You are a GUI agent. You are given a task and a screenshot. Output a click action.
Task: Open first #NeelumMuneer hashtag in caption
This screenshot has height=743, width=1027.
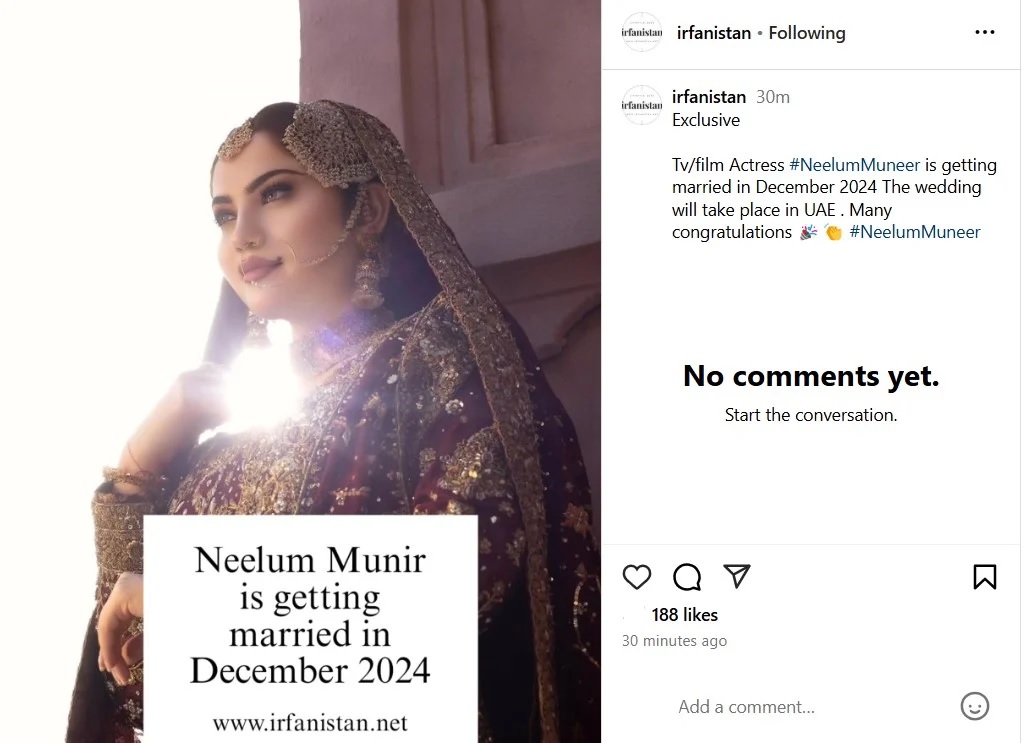[x=855, y=165]
